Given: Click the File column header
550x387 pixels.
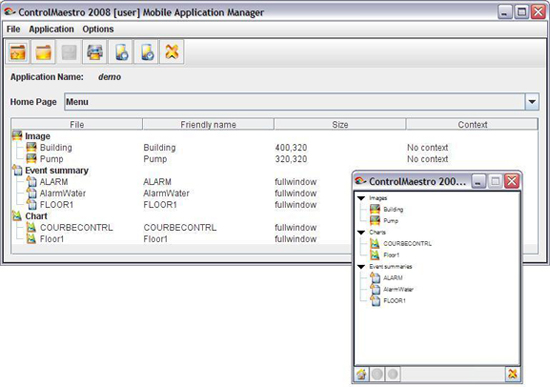Looking at the screenshot, I should (77, 125).
